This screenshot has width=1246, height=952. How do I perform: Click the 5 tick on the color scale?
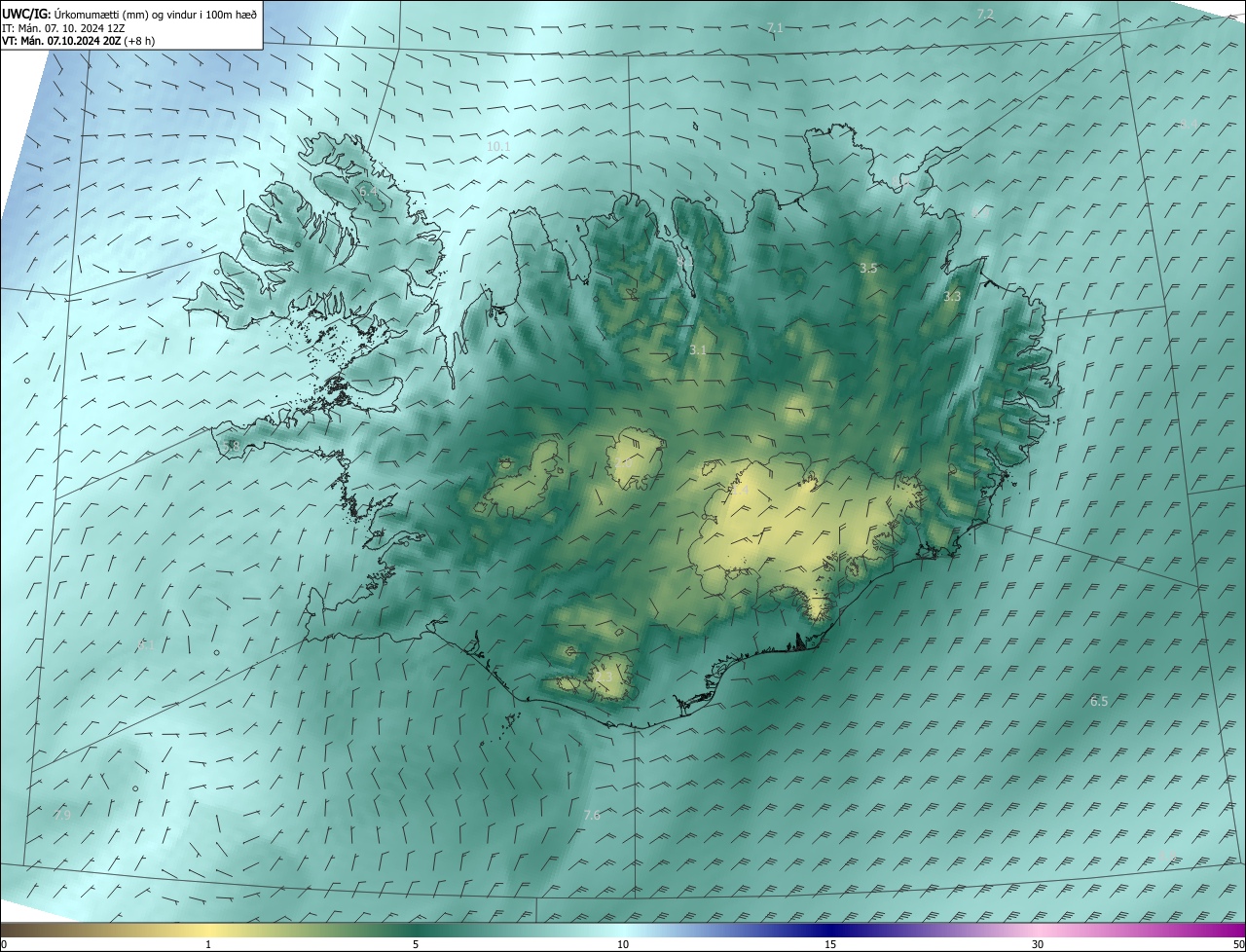pyautogui.click(x=416, y=944)
